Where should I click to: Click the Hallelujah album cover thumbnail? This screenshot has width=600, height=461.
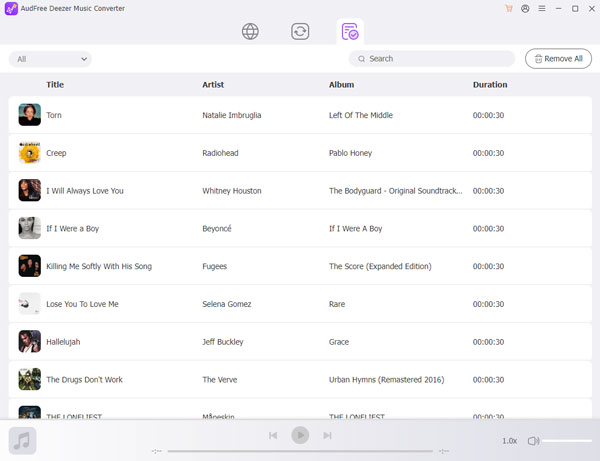(29, 341)
